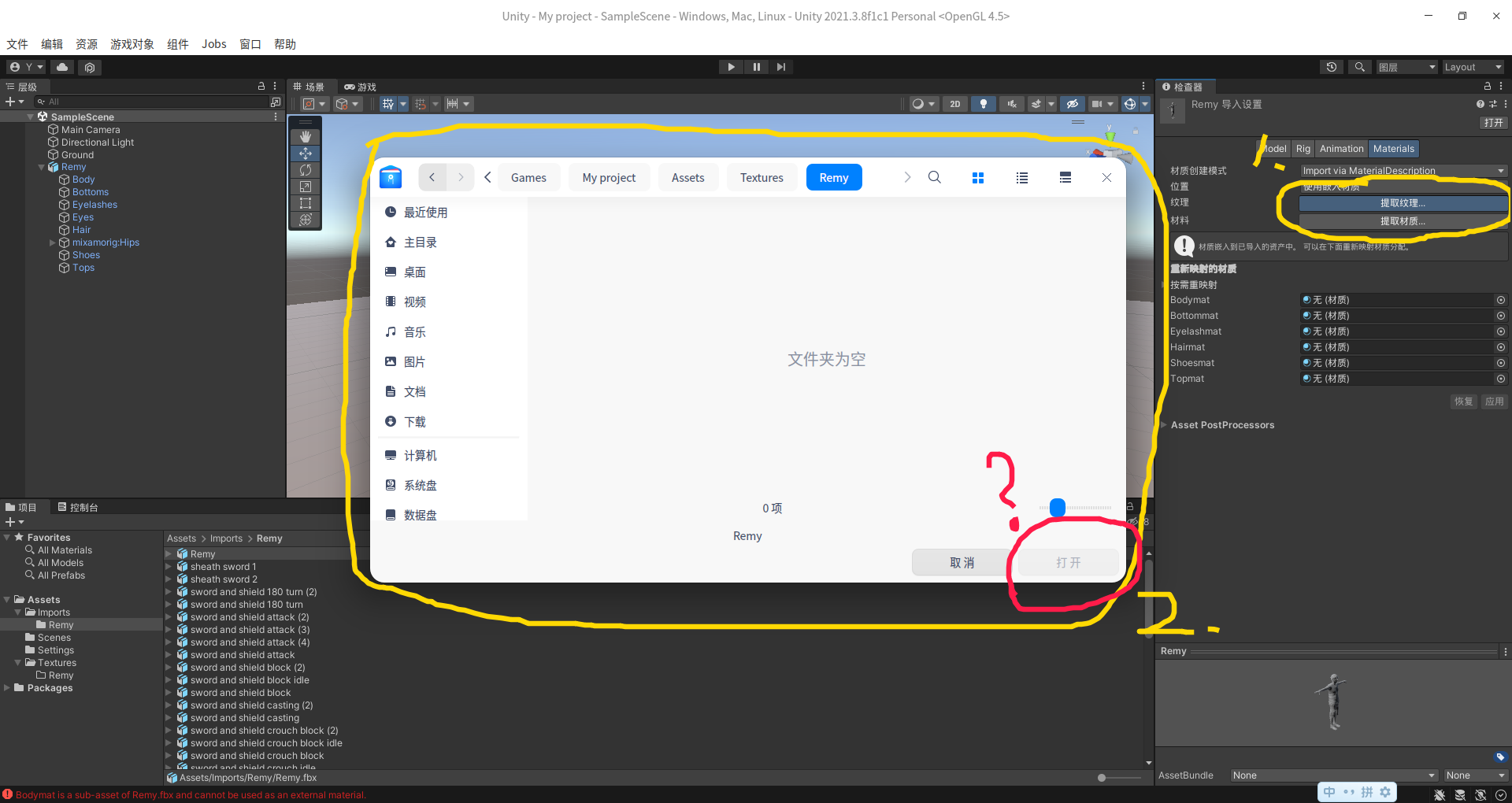The image size is (1512, 803).
Task: Open the 窗口 menu
Action: click(x=250, y=43)
